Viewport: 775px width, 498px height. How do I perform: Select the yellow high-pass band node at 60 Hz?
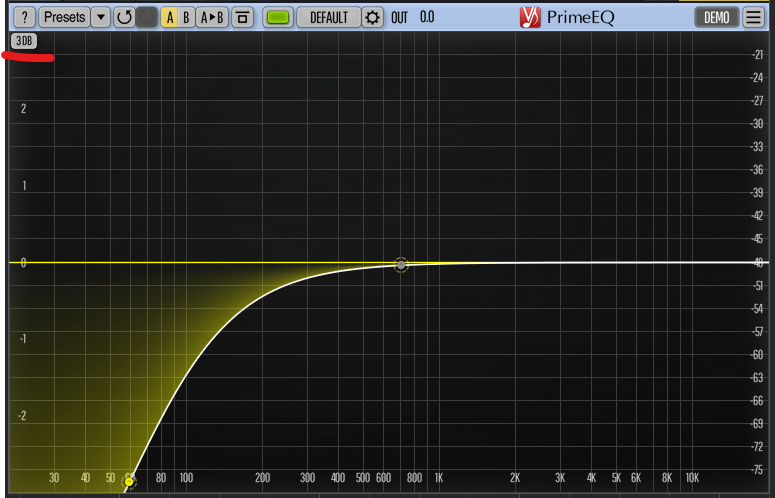(129, 482)
